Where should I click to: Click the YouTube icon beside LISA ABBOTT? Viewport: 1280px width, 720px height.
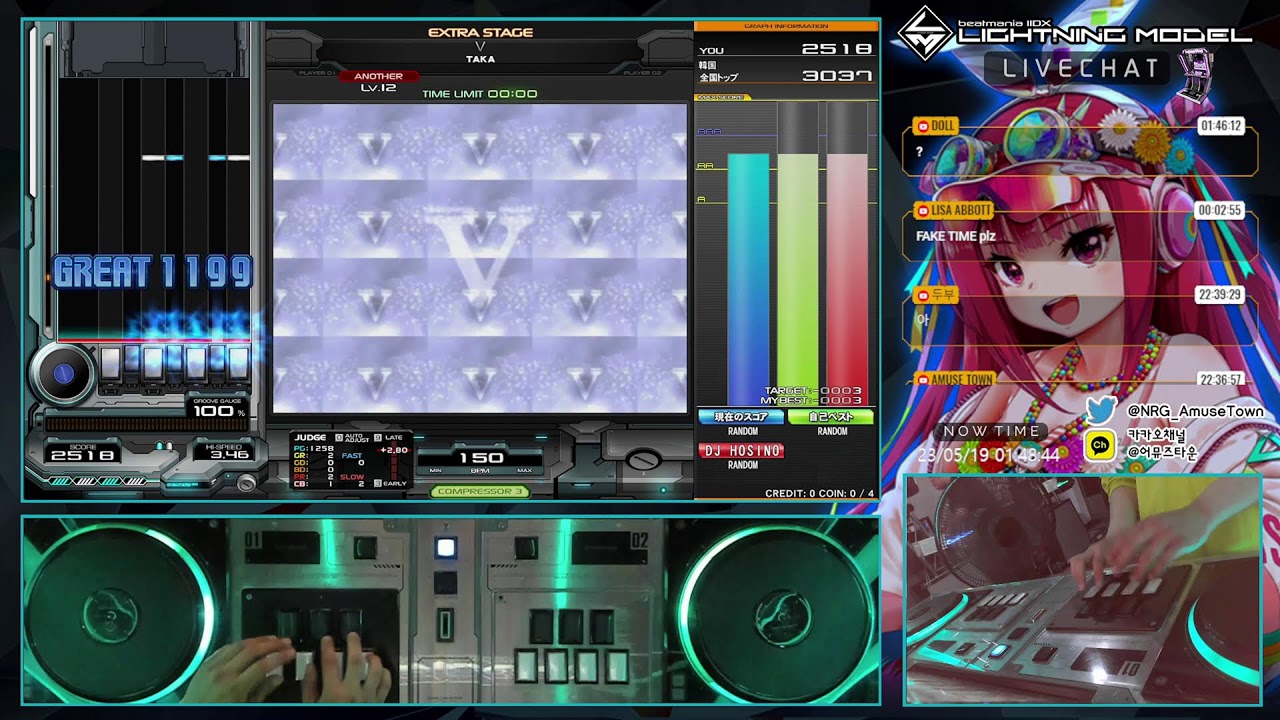click(922, 211)
